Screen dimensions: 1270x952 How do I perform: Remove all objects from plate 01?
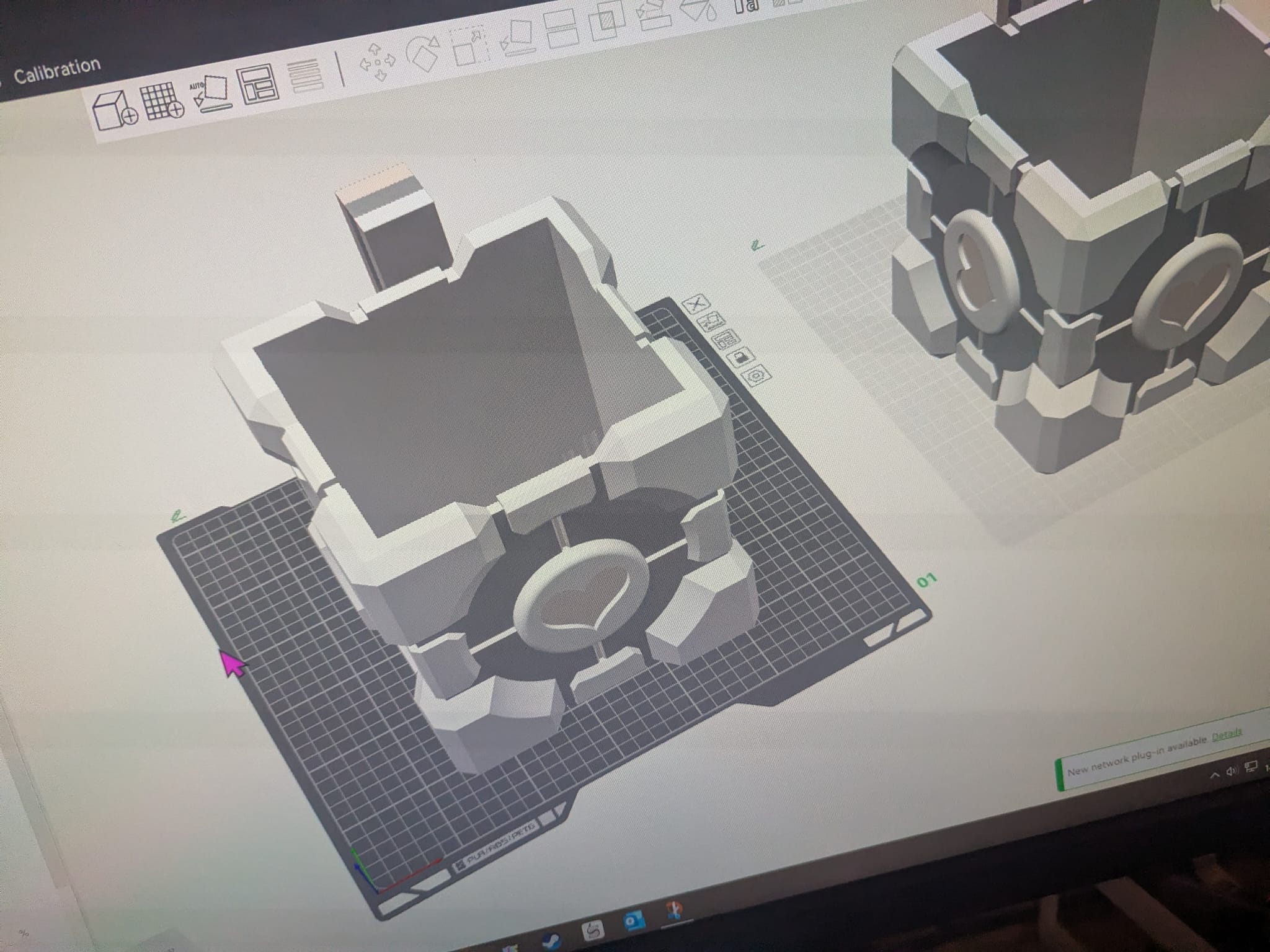(x=696, y=304)
